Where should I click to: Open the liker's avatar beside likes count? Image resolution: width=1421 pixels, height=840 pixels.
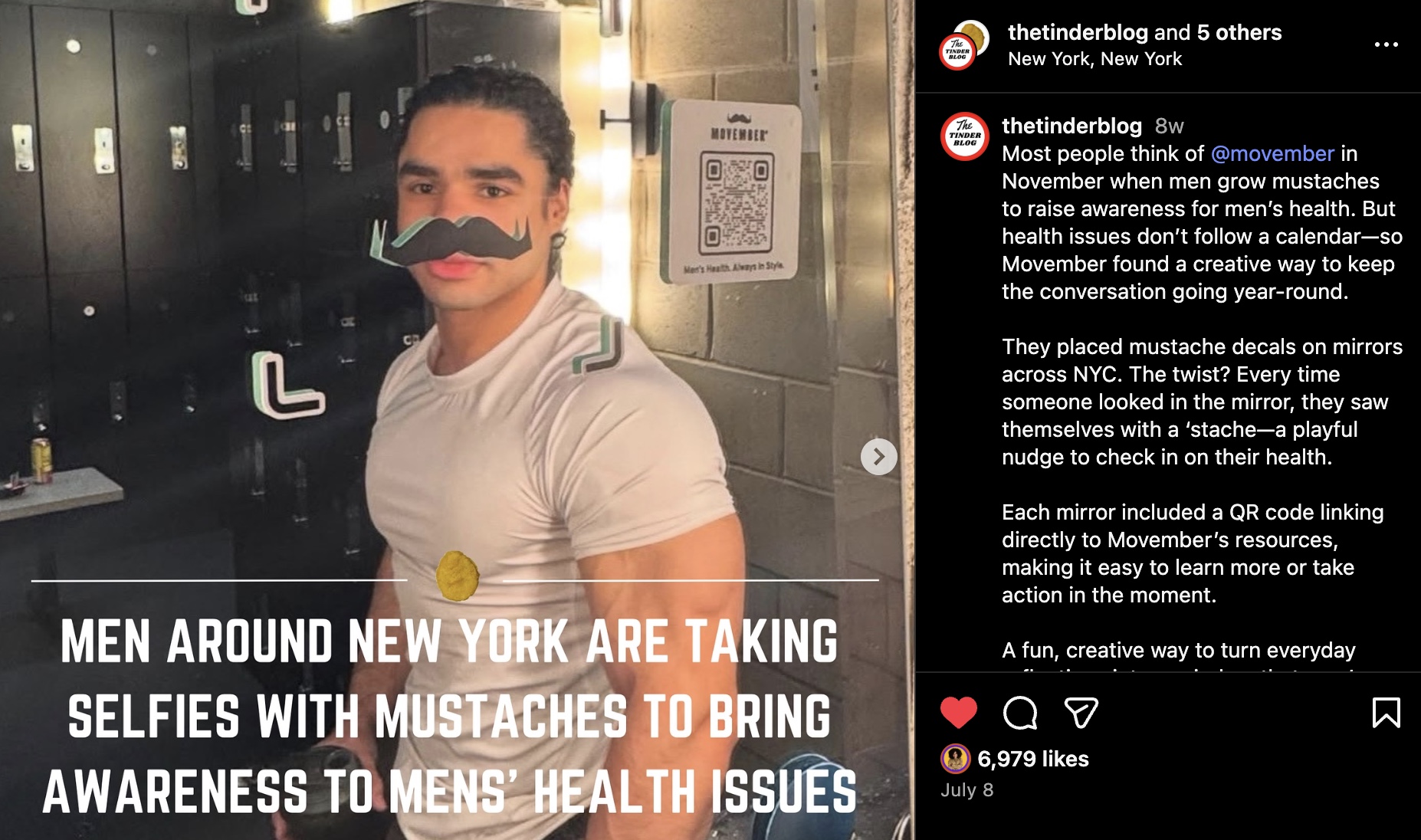coord(955,759)
